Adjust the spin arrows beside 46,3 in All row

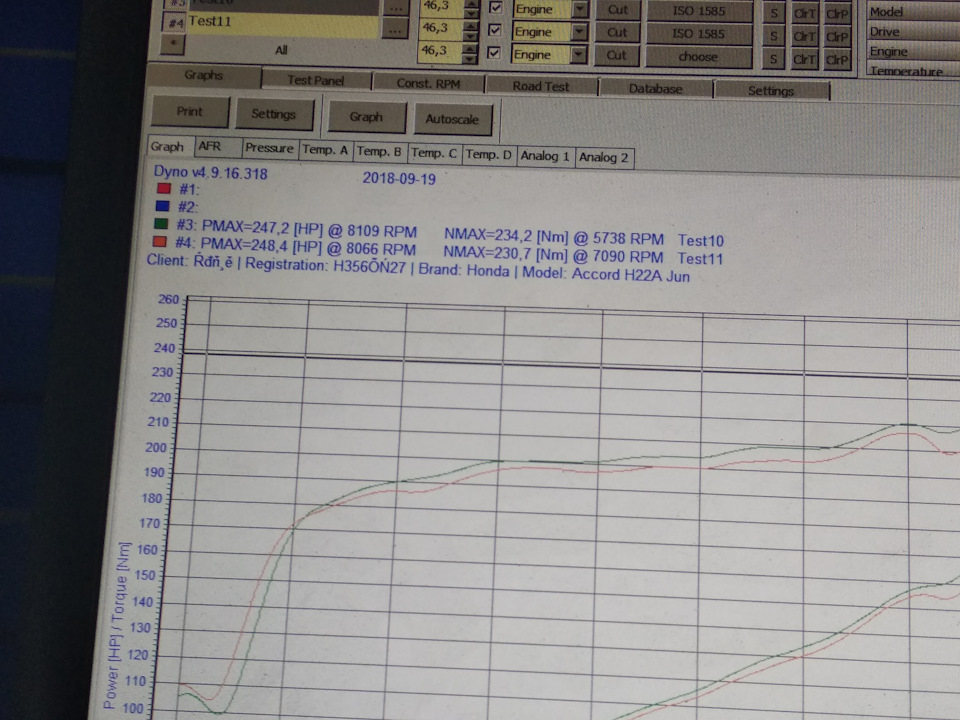[x=470, y=53]
